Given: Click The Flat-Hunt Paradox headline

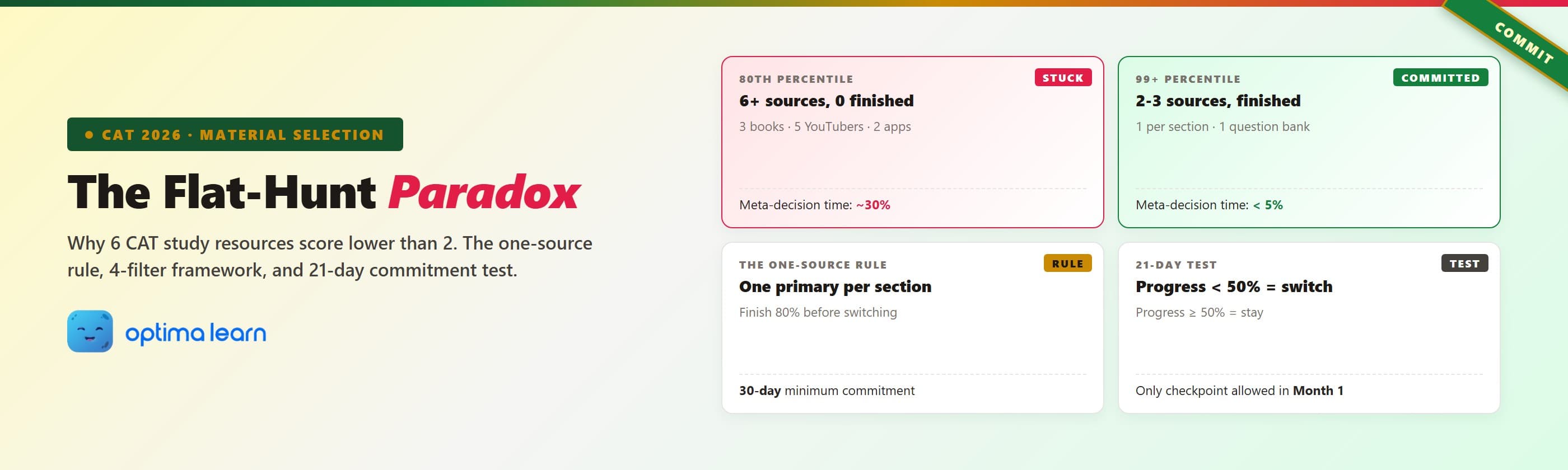Looking at the screenshot, I should click(x=323, y=192).
